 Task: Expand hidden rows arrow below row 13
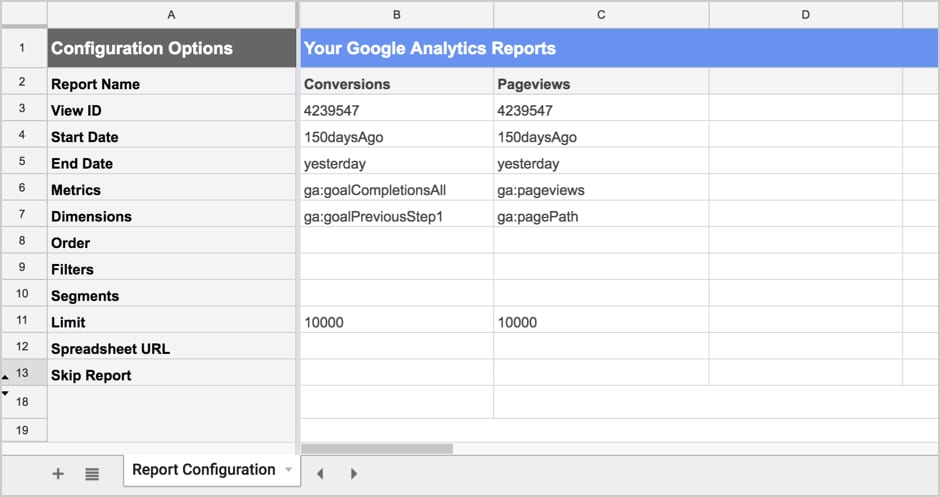point(5,377)
